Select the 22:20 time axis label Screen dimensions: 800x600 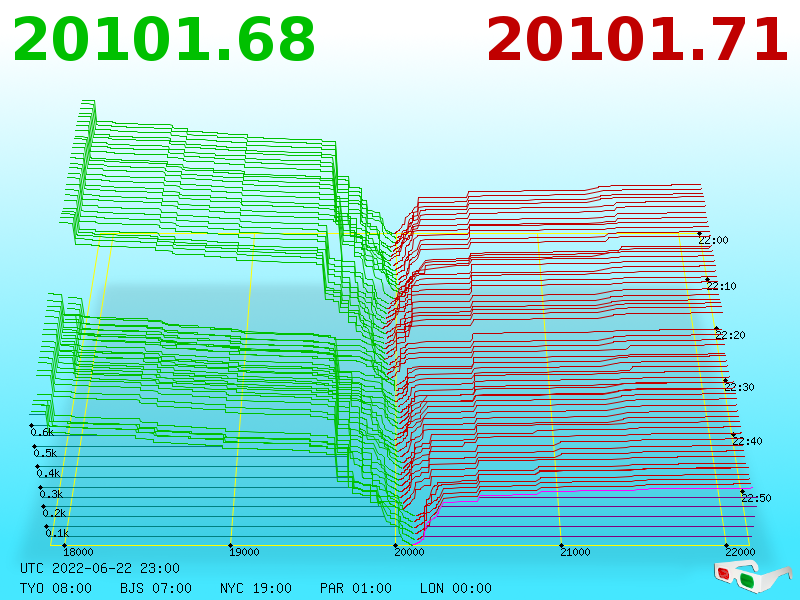click(730, 335)
